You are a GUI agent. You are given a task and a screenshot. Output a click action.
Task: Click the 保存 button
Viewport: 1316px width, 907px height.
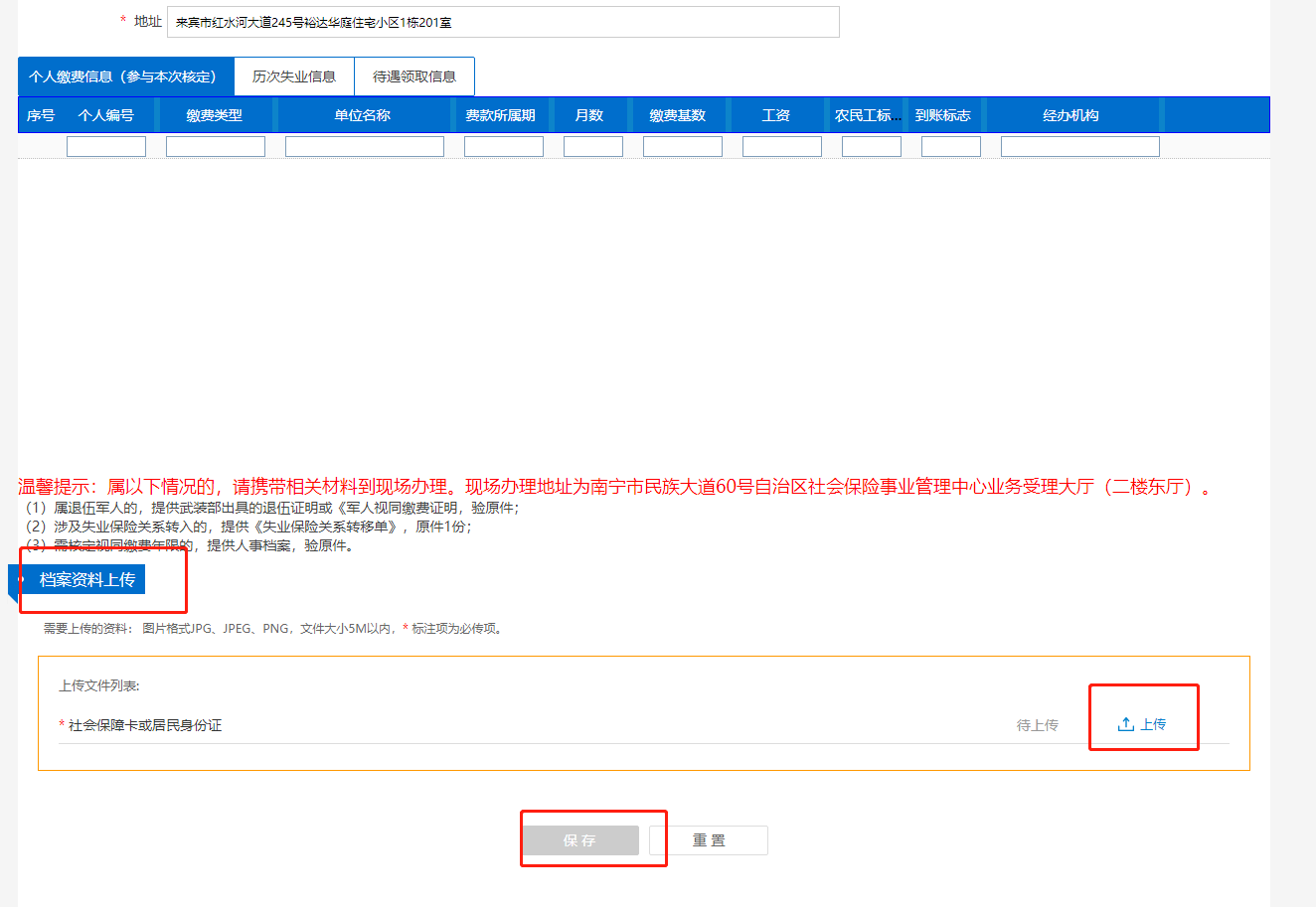pos(580,840)
